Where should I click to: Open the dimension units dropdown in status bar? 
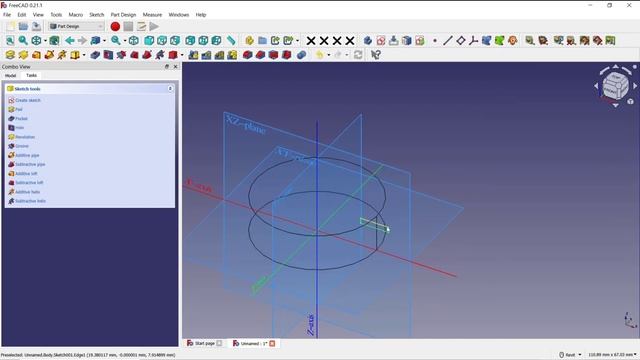tap(612, 355)
